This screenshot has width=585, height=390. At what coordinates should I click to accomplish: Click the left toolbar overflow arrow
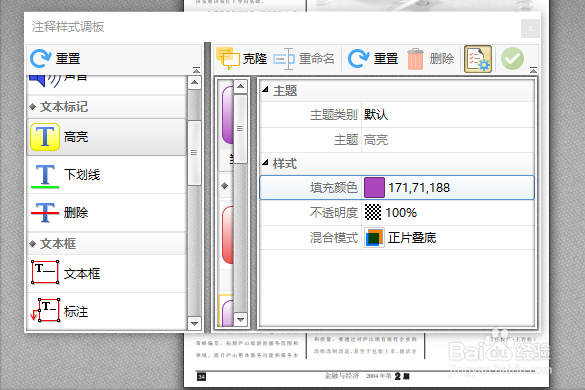[x=196, y=70]
